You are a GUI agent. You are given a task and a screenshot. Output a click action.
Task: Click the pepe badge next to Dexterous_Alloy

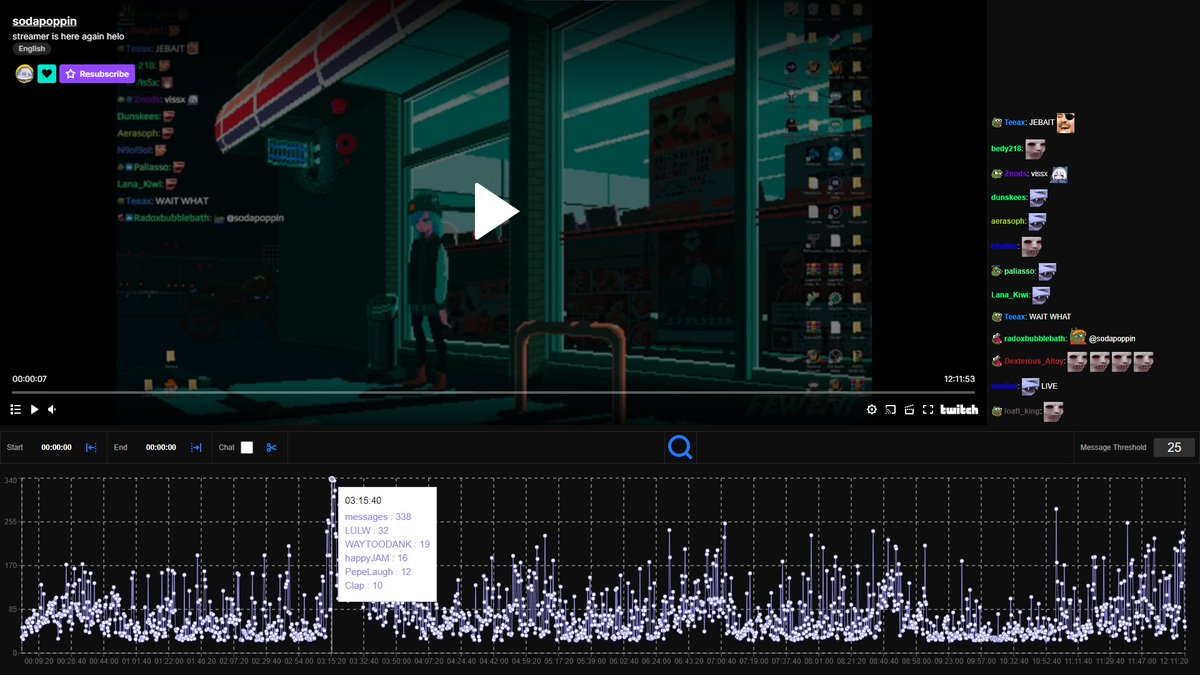tap(997, 361)
